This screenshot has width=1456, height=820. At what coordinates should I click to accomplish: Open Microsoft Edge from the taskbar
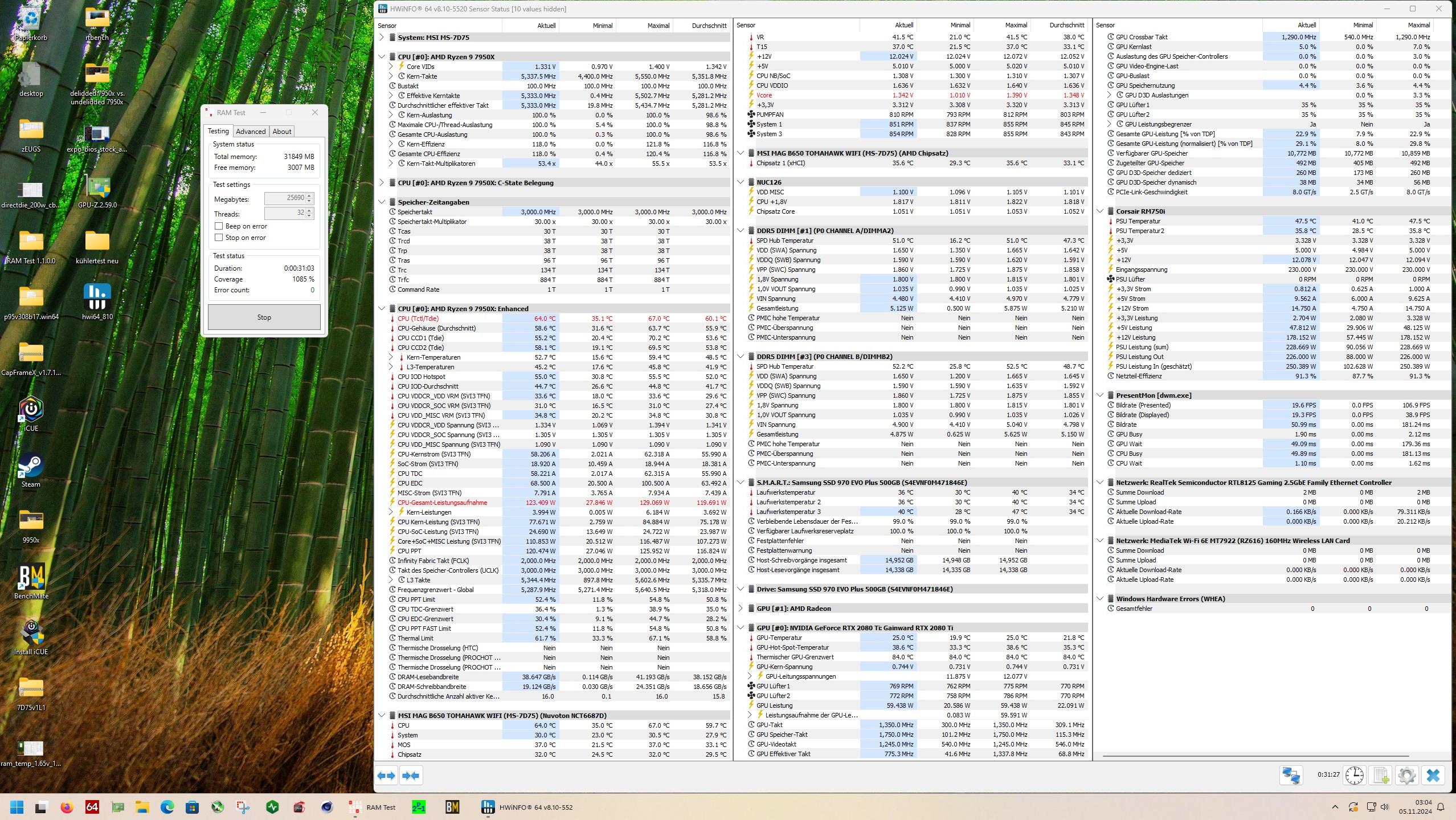pos(167,807)
